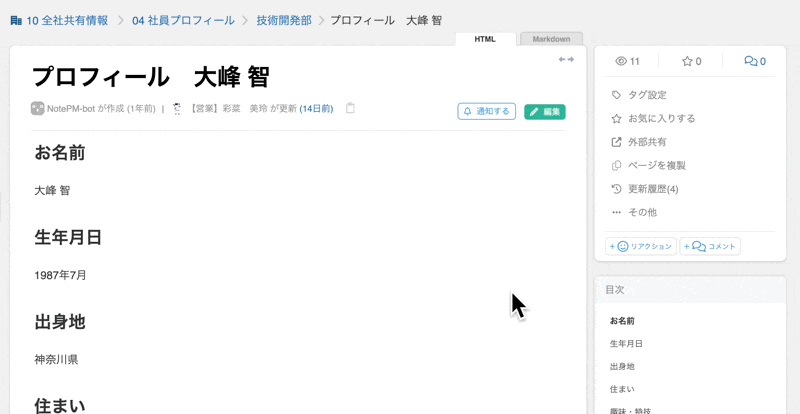Click the page width expand arrows icon
Viewport: 800px width, 414px height.
pyautogui.click(x=566, y=60)
